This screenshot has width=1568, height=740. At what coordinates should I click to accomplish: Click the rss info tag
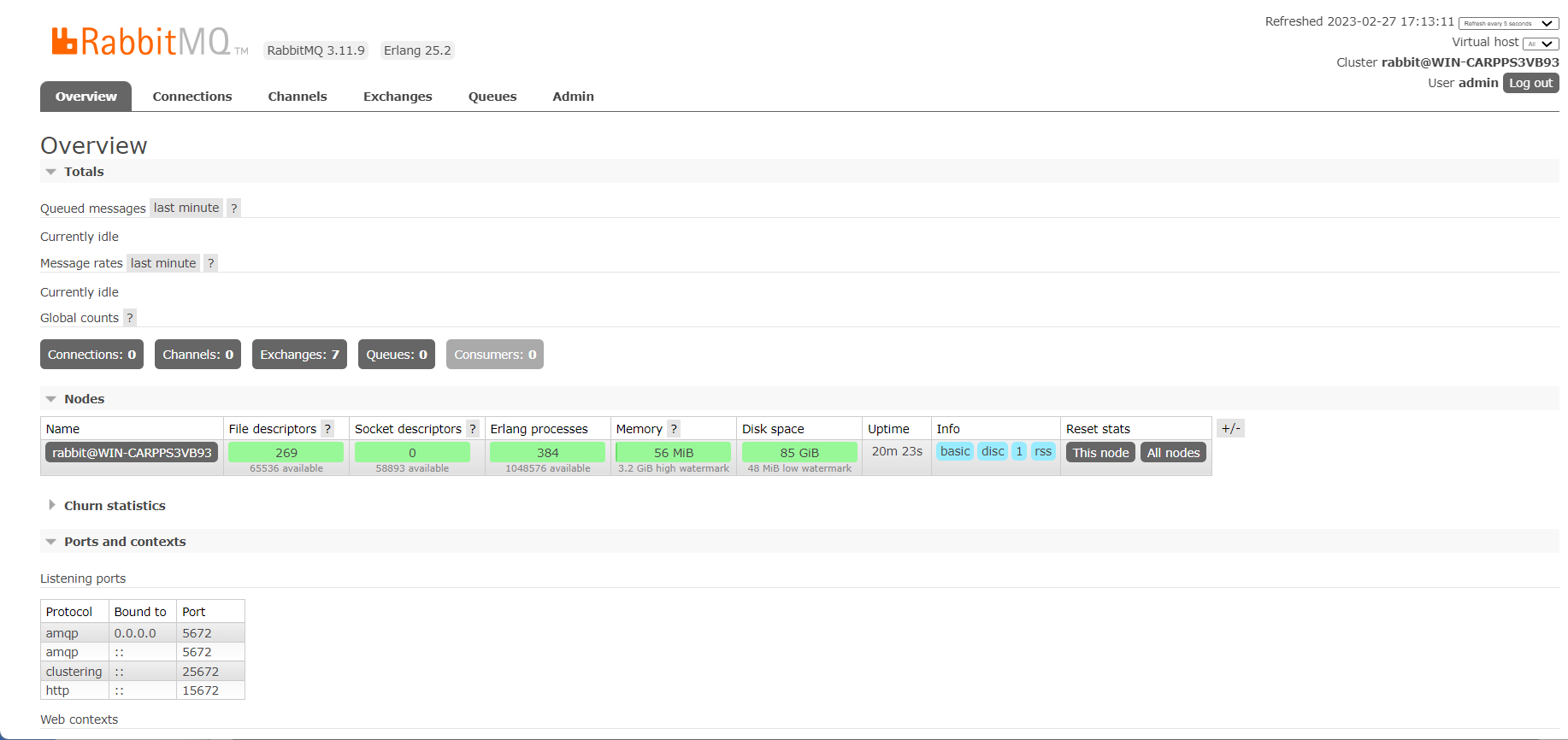[1043, 451]
